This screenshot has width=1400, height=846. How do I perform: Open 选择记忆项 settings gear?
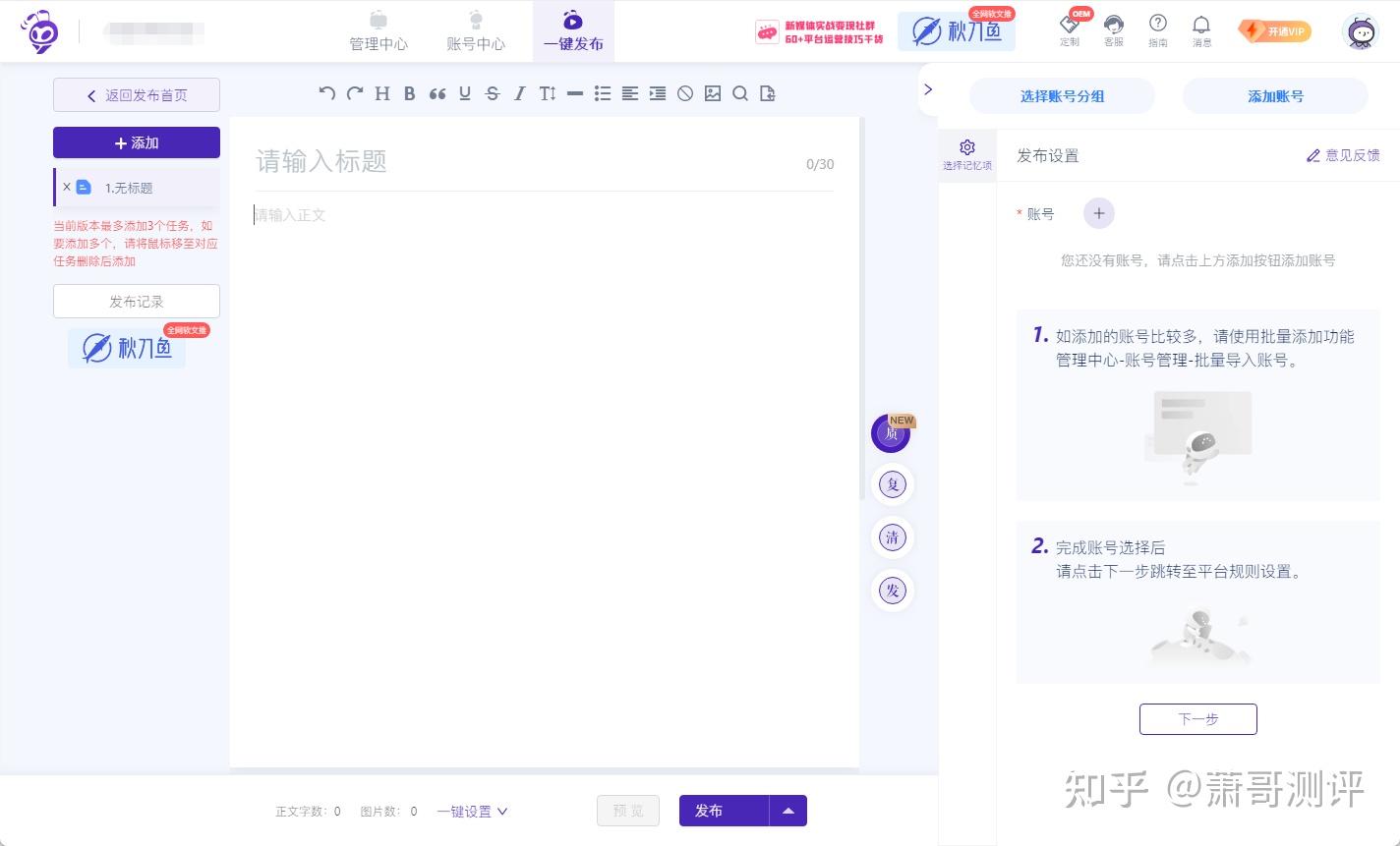click(x=967, y=155)
